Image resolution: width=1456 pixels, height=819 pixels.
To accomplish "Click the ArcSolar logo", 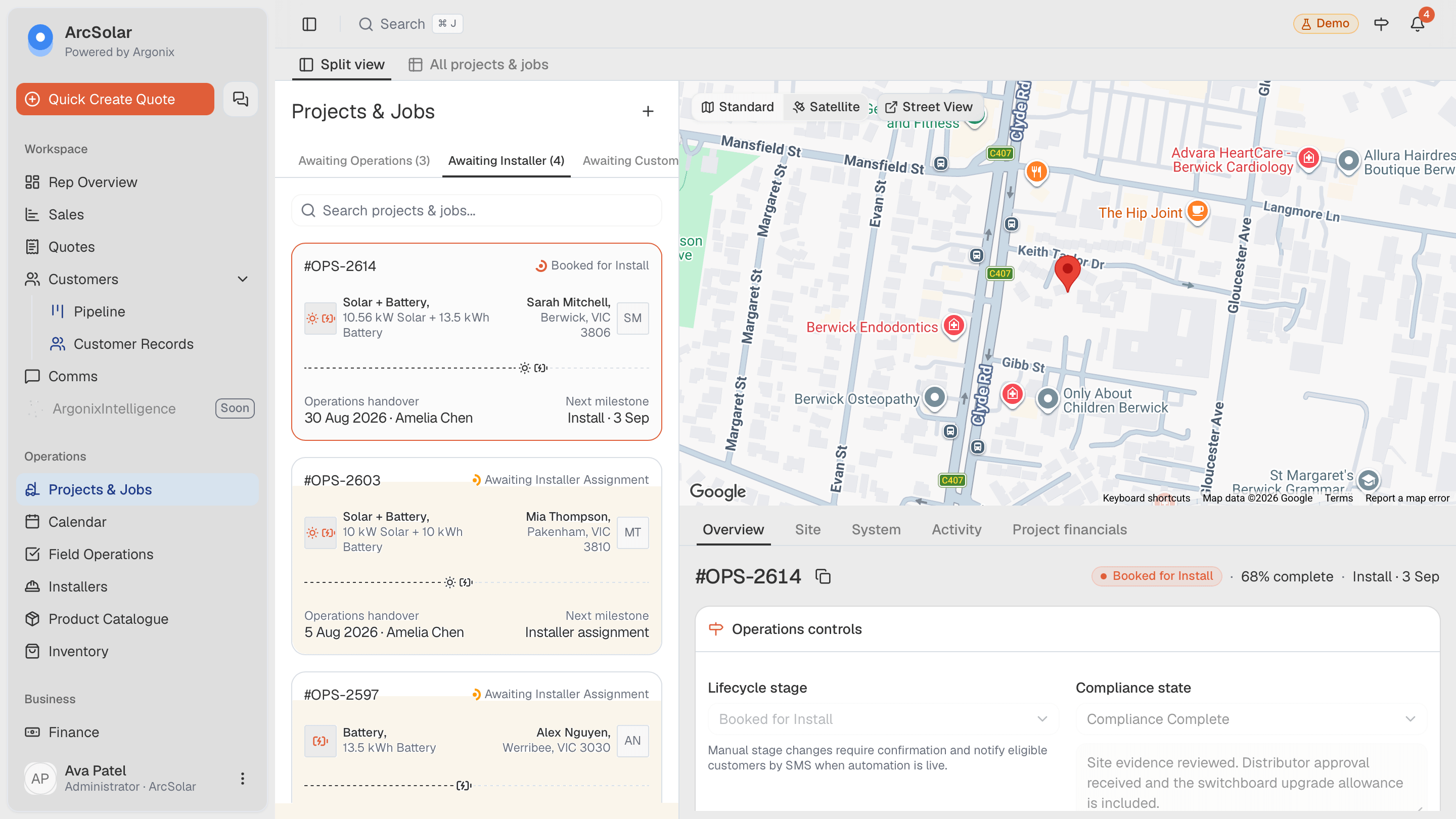I will 40,39.
